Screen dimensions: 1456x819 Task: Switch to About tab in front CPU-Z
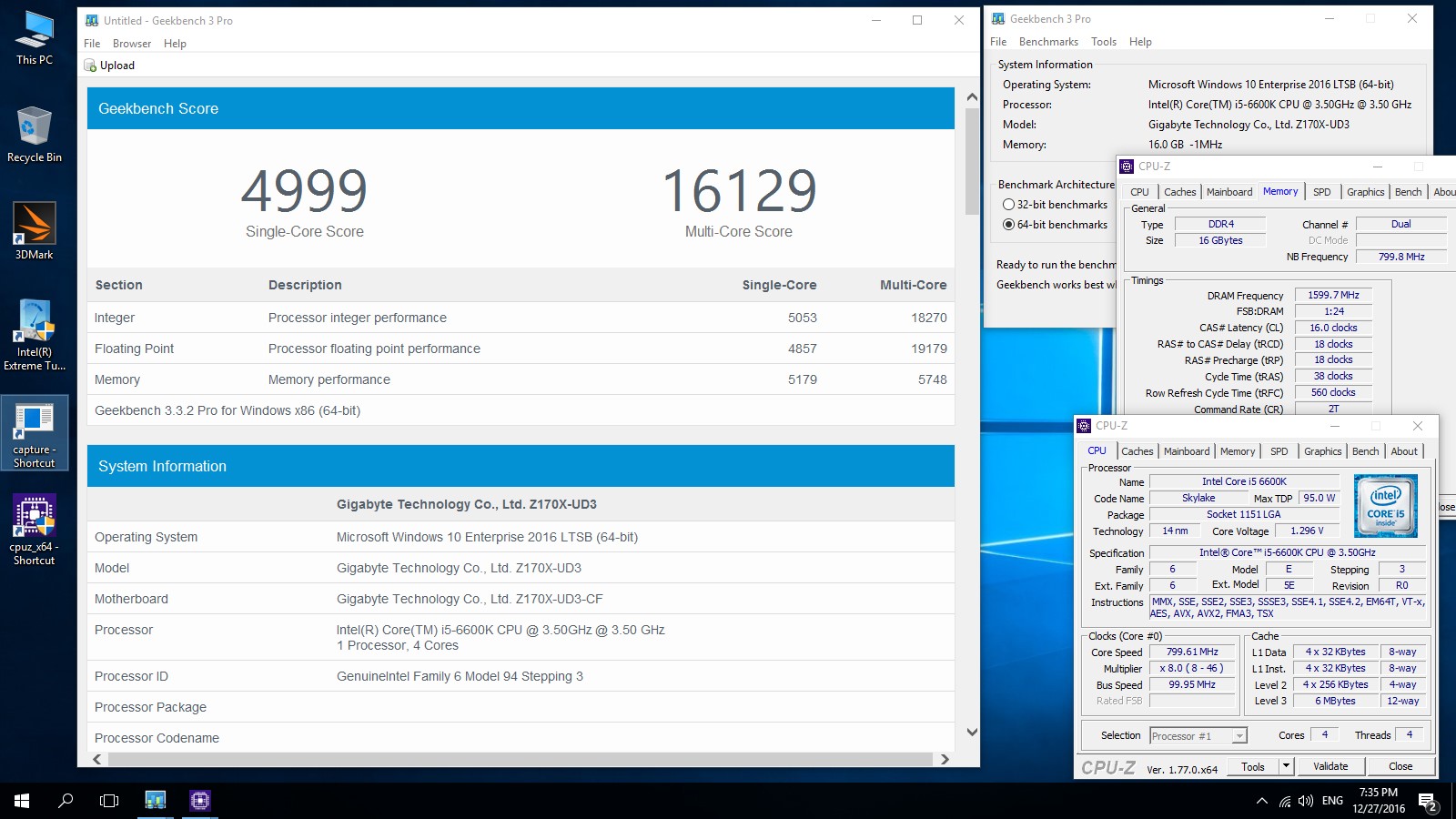[1404, 451]
